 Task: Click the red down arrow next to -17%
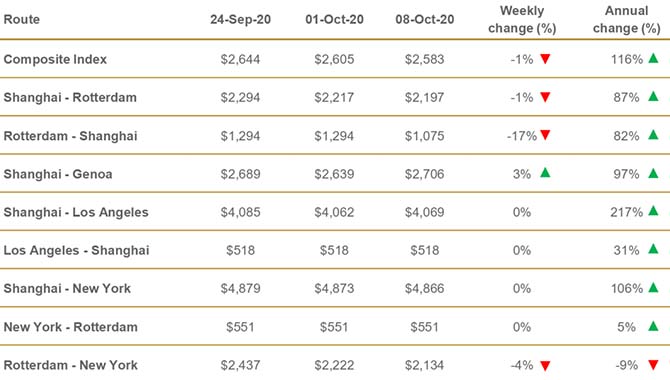coord(545,135)
